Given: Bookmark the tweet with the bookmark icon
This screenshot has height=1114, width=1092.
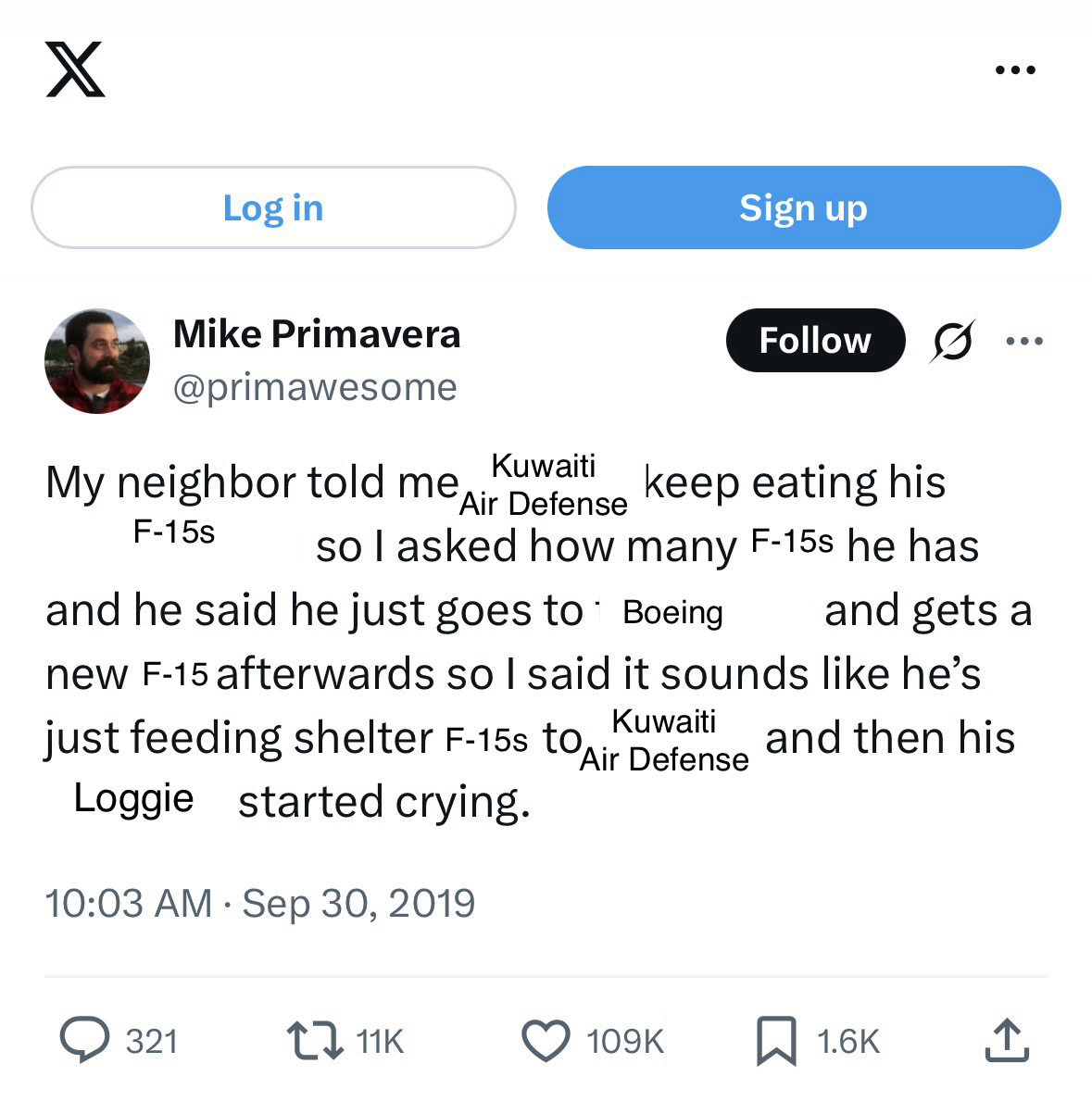Looking at the screenshot, I should [776, 1040].
